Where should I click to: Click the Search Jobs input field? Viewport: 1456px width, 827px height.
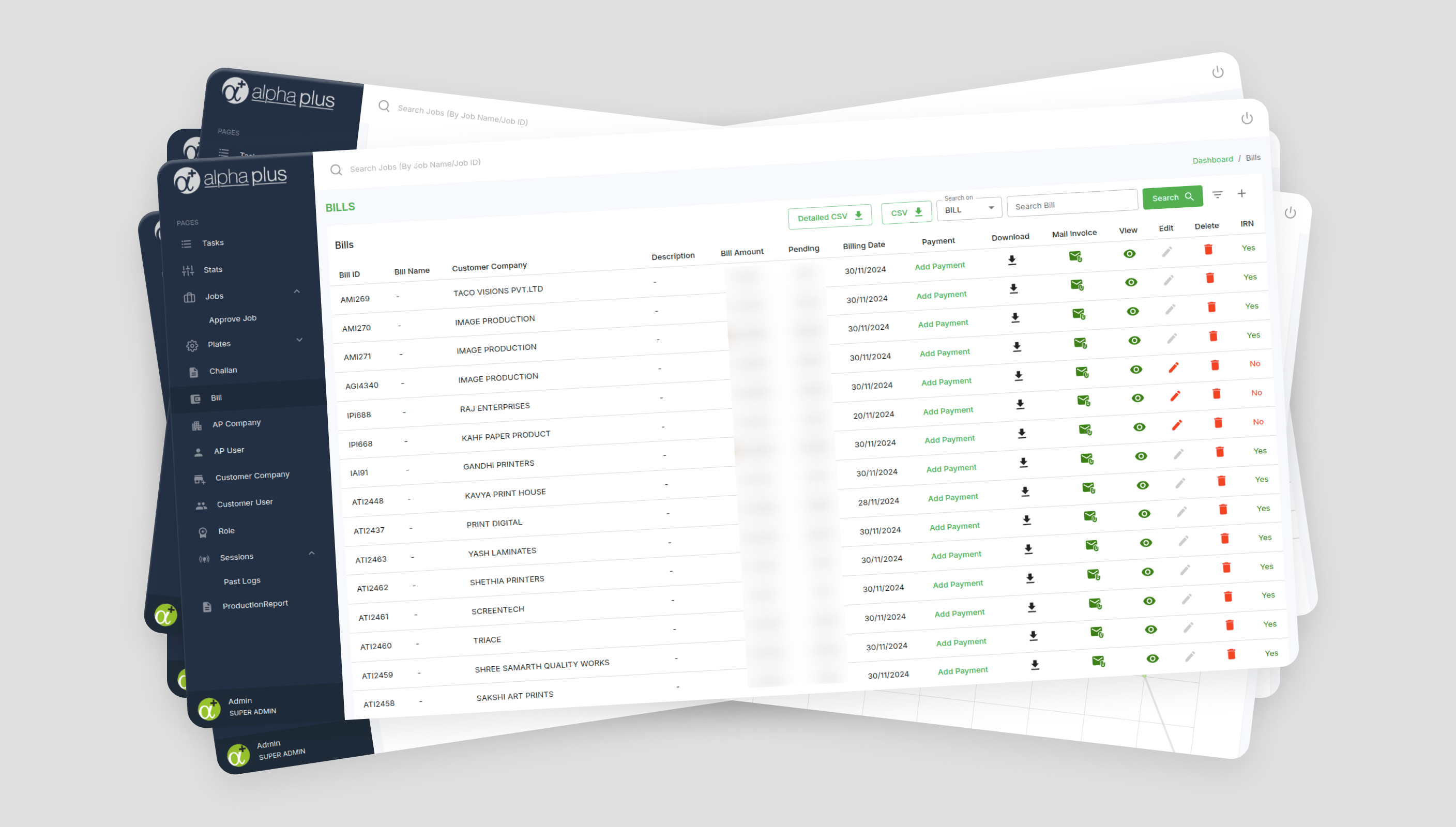coord(415,165)
